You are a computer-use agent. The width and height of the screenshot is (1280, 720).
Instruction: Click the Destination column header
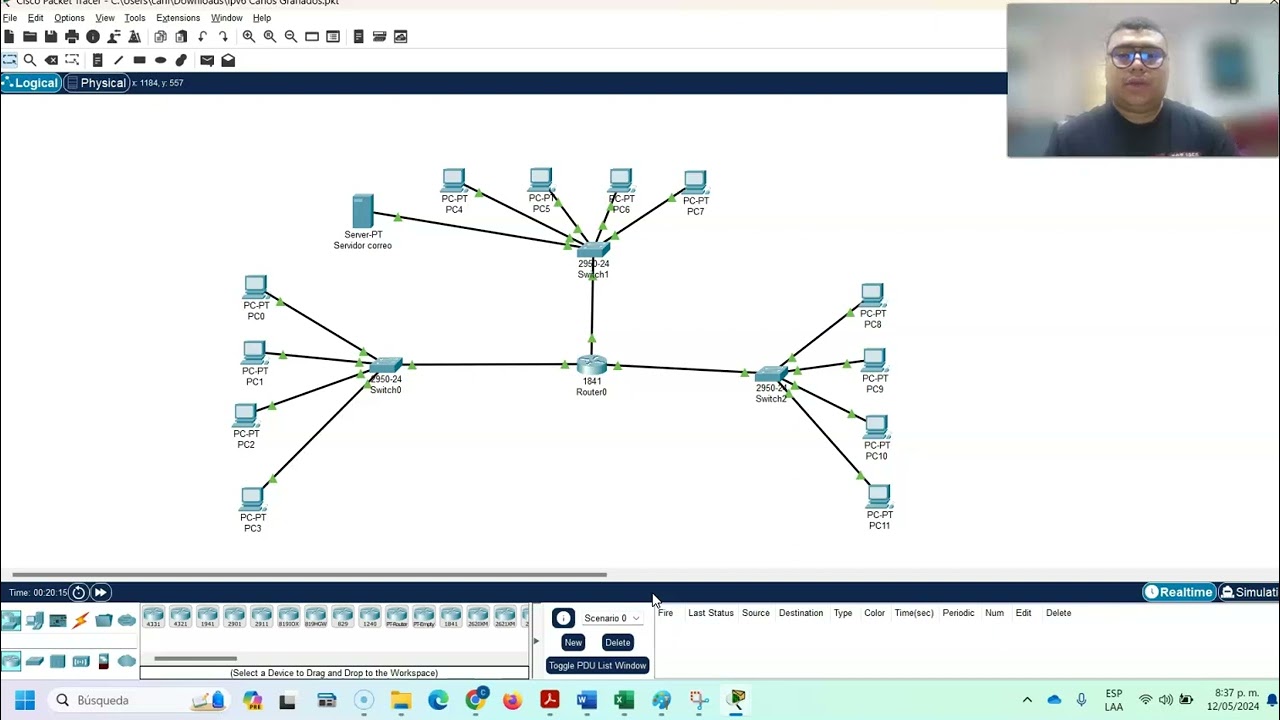(801, 613)
